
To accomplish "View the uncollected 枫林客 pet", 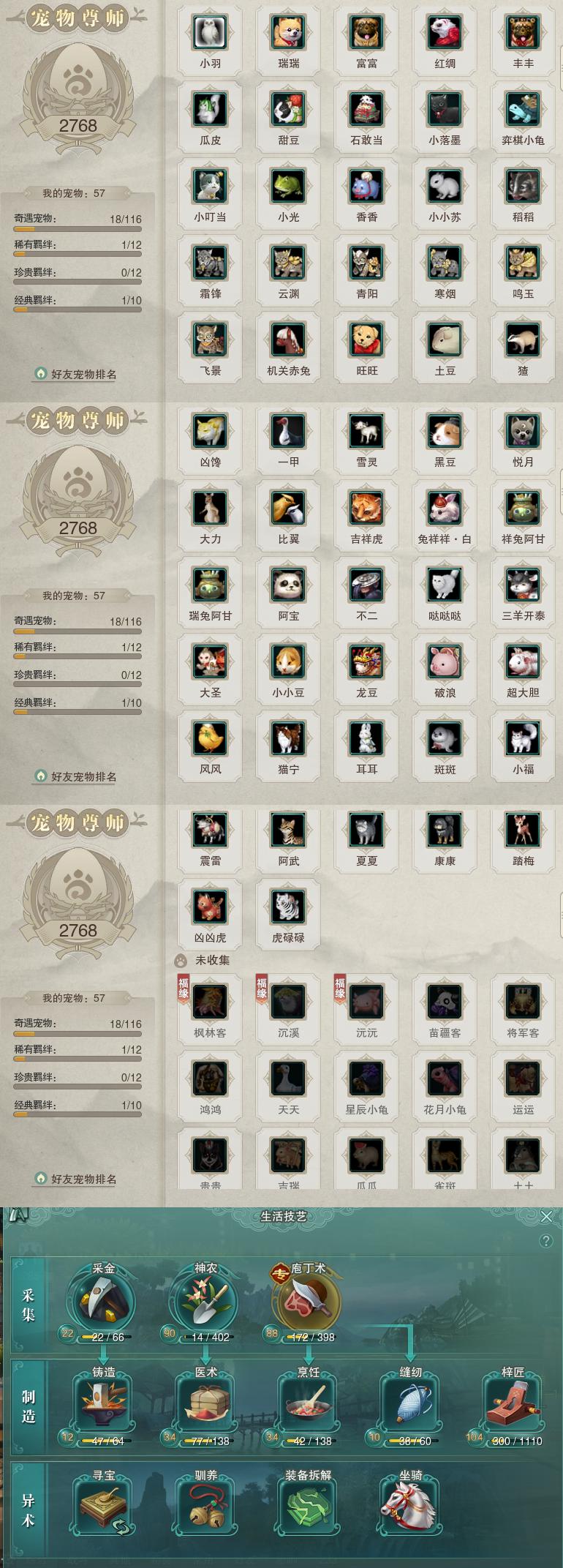I will pos(211,1002).
